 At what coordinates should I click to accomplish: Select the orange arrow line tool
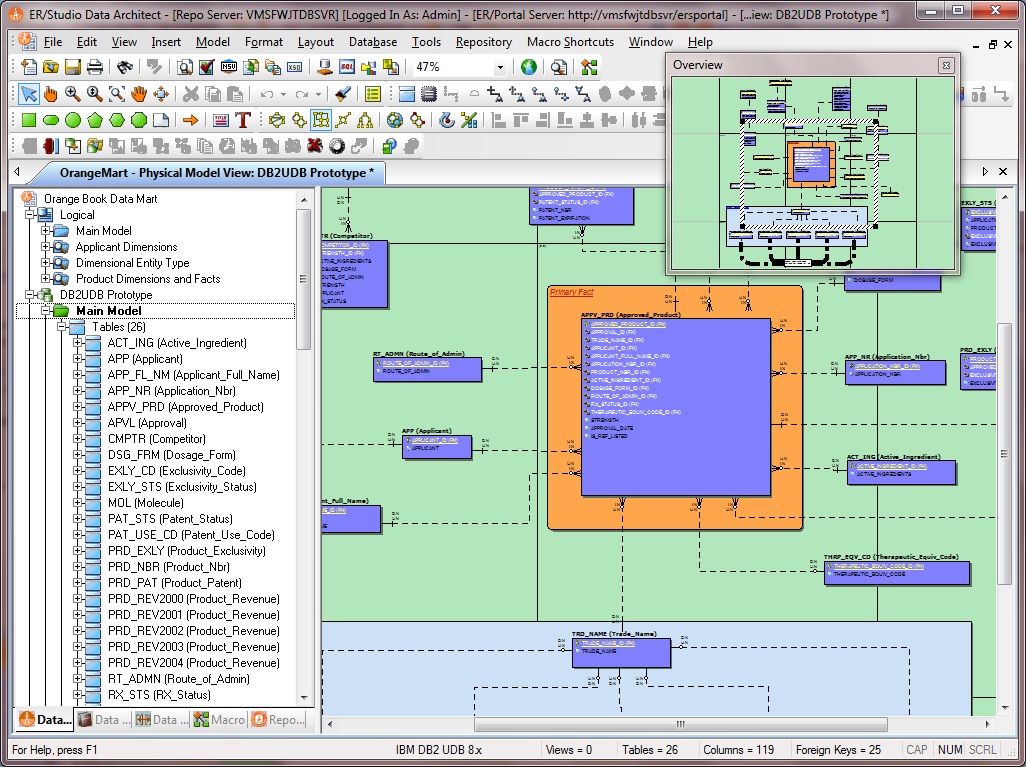click(x=190, y=120)
